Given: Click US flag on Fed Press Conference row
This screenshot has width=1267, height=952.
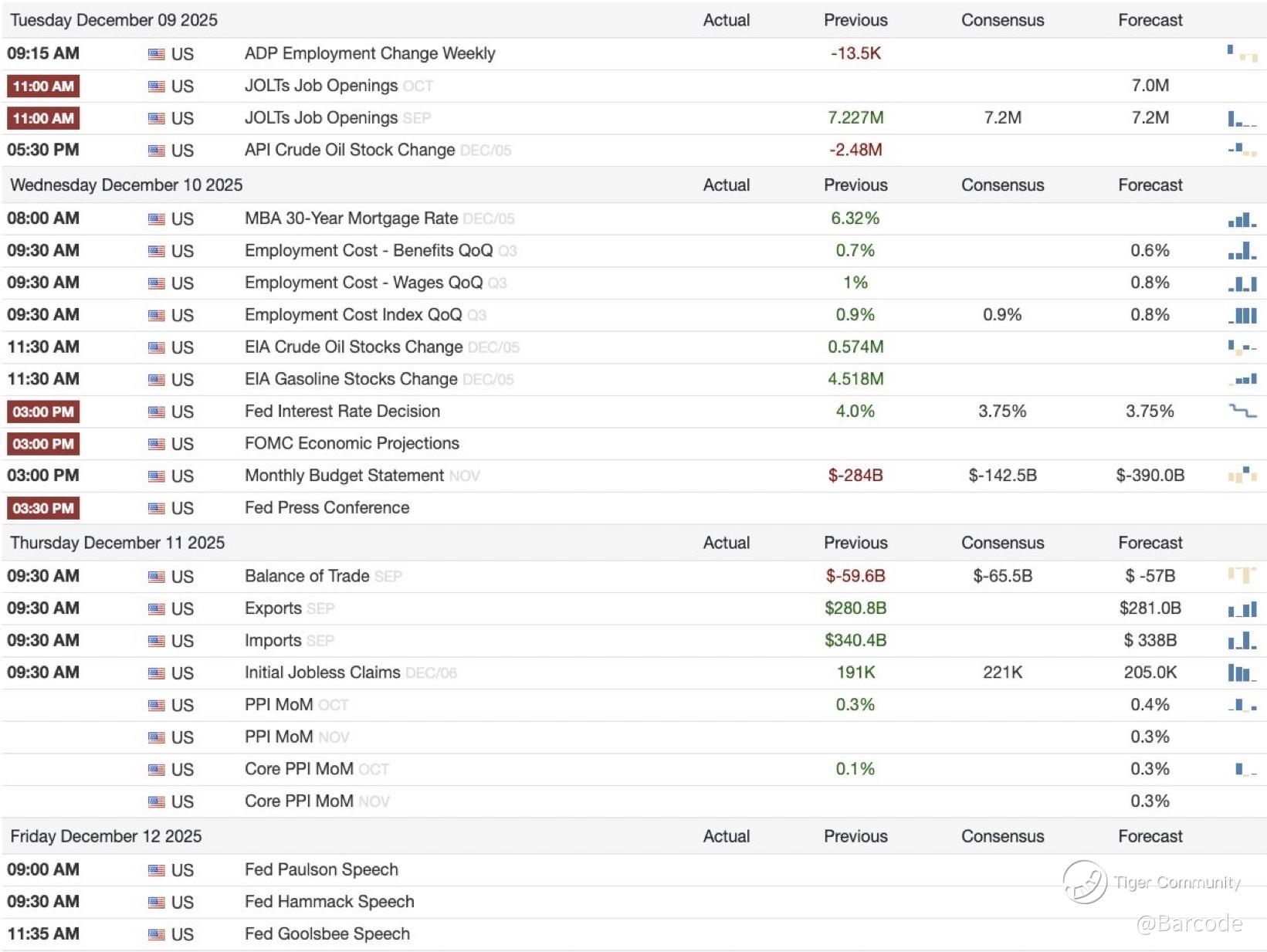Looking at the screenshot, I should [x=157, y=508].
